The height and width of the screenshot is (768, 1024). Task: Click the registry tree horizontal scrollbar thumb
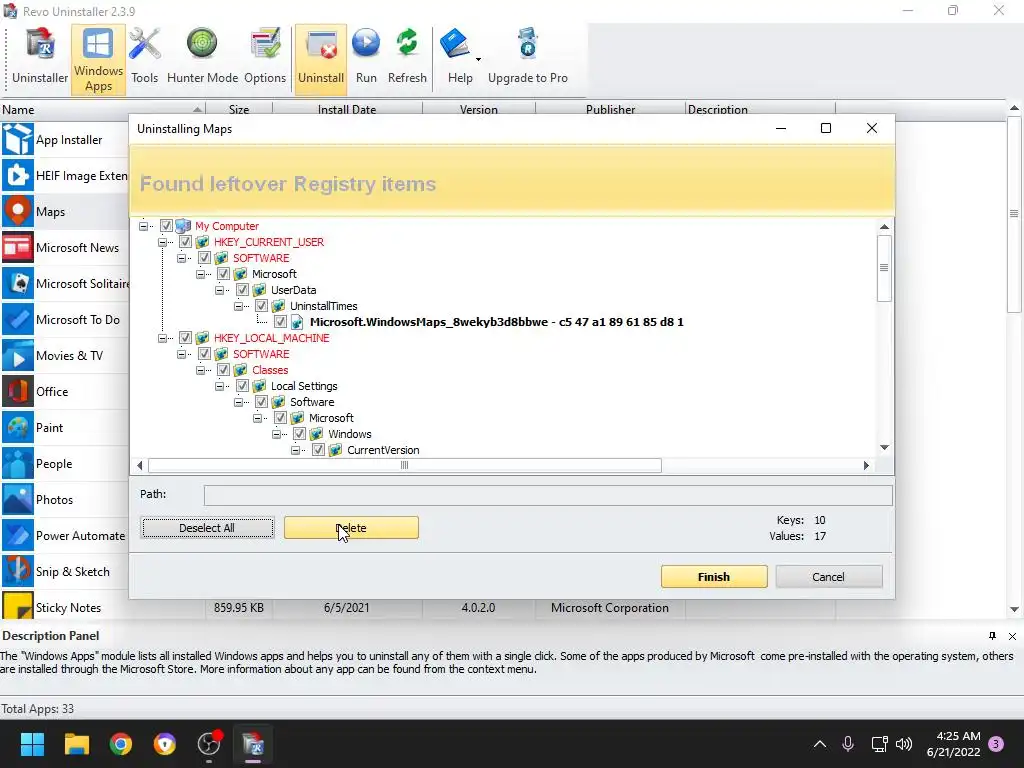pos(405,466)
